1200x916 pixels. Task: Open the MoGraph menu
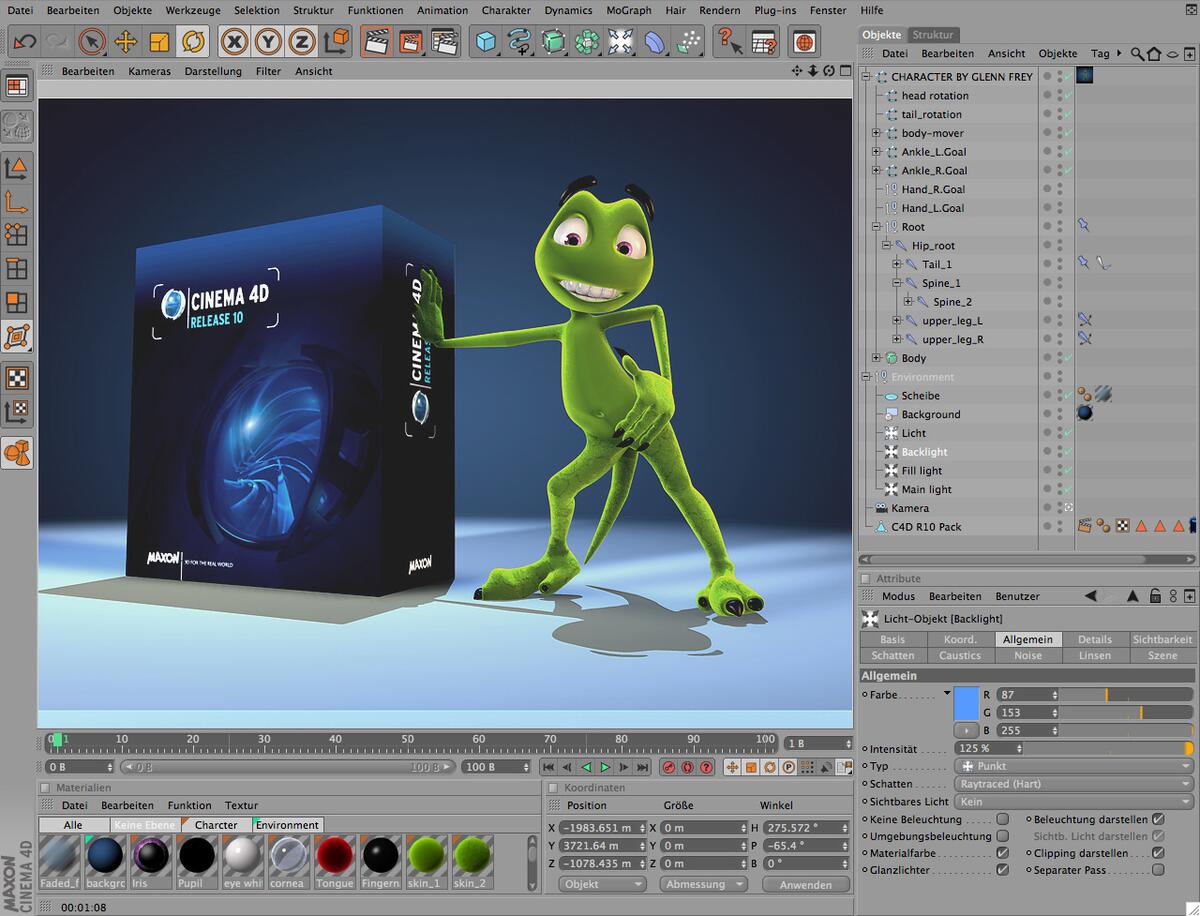(x=628, y=10)
